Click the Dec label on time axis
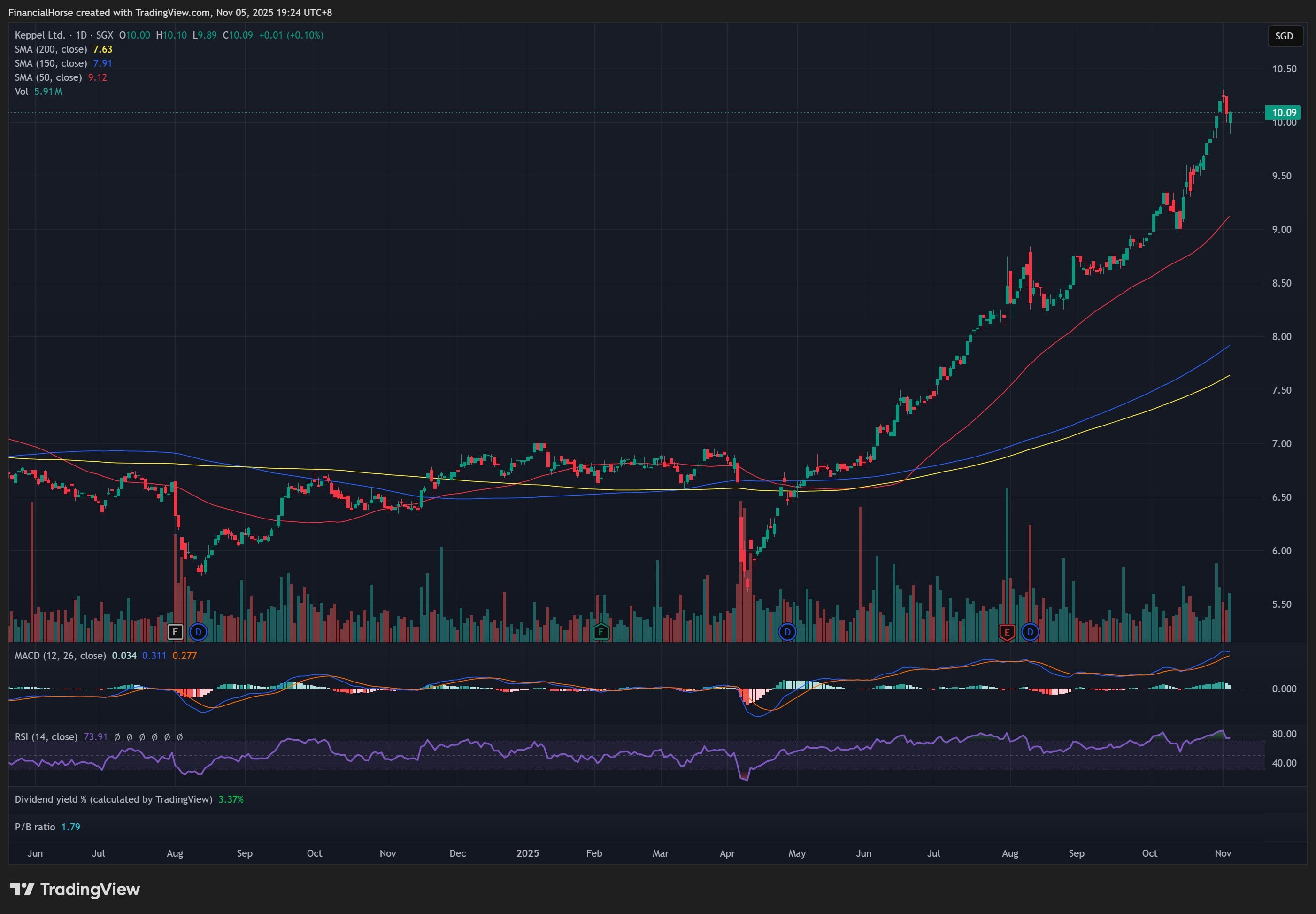 click(x=457, y=853)
